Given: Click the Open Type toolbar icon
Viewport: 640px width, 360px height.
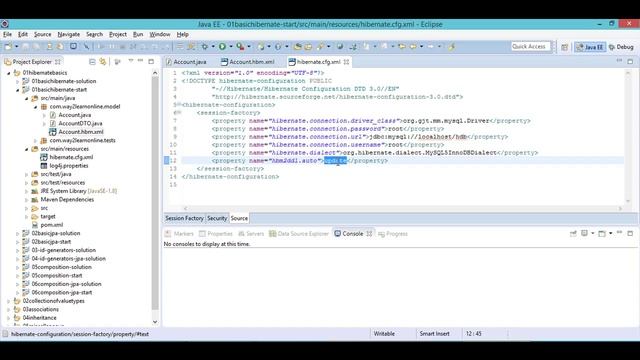Looking at the screenshot, I should click(x=298, y=47).
